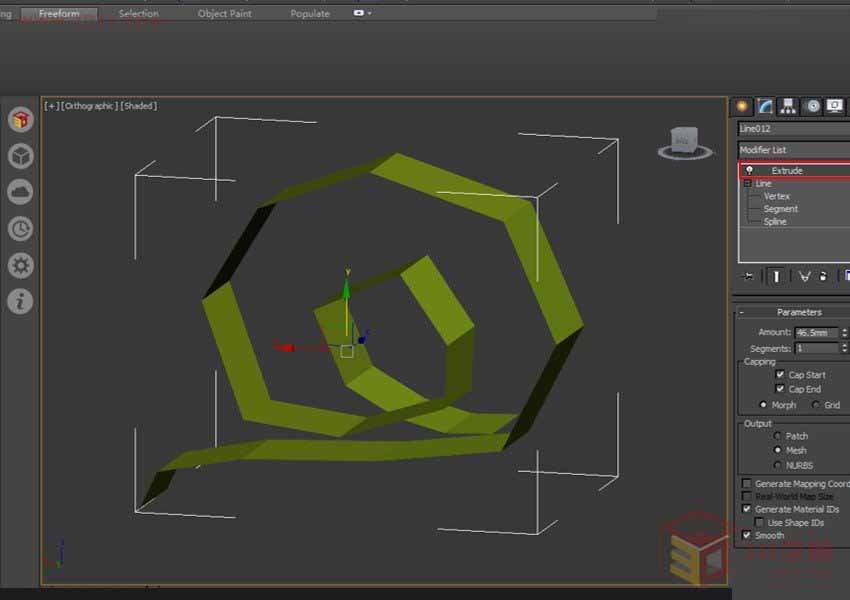
Task: Open the Display panel tab
Action: pyautogui.click(x=835, y=106)
